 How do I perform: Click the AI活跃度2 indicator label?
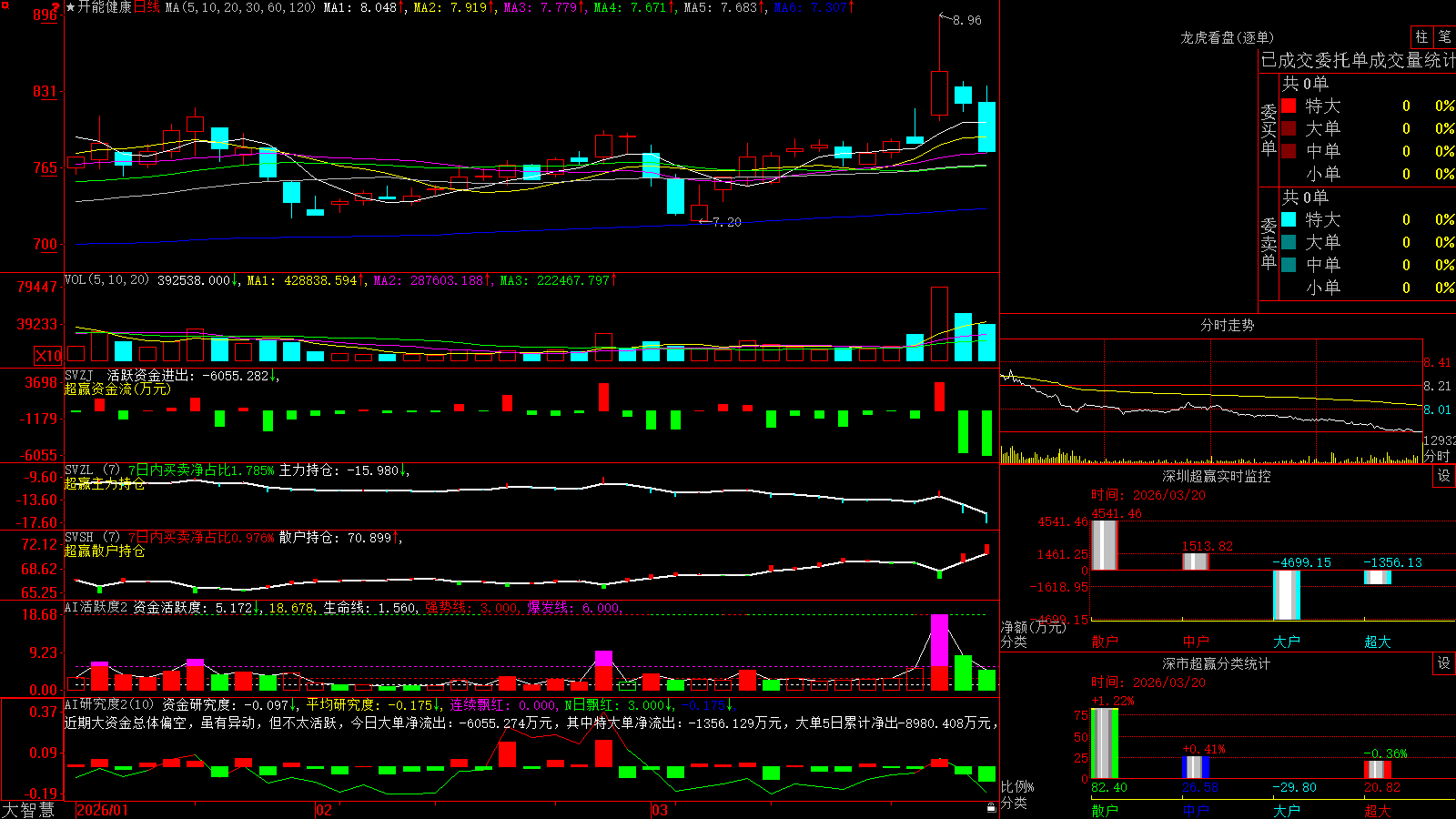pos(96,607)
